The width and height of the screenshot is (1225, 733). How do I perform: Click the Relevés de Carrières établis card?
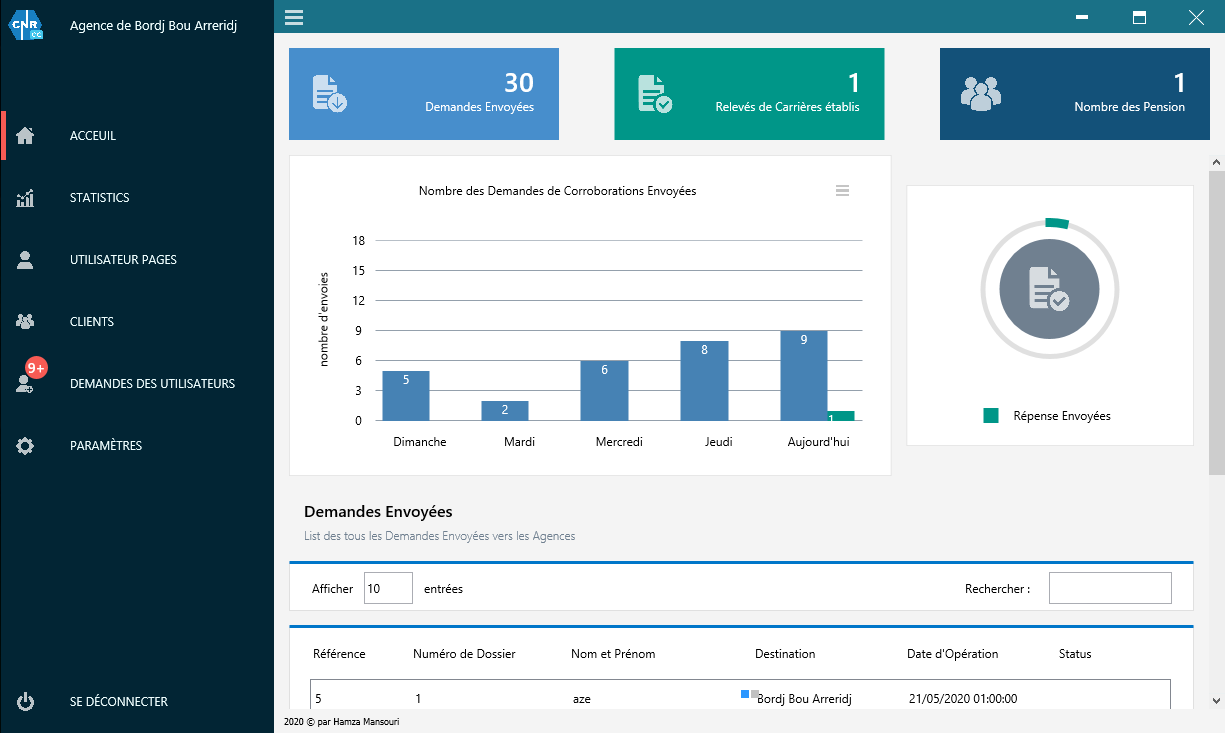[749, 94]
